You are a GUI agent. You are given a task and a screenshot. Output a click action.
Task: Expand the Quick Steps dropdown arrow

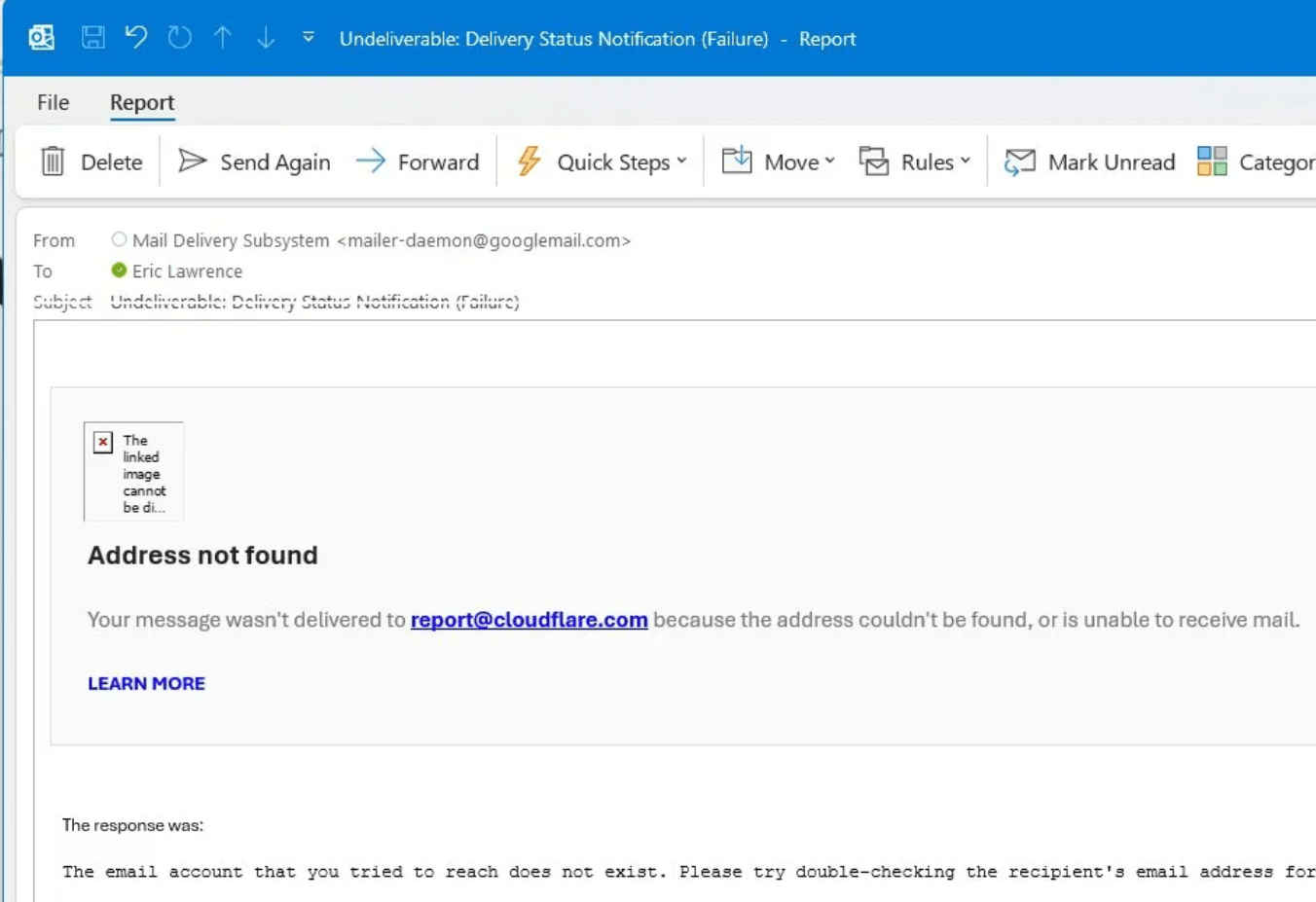tap(681, 162)
